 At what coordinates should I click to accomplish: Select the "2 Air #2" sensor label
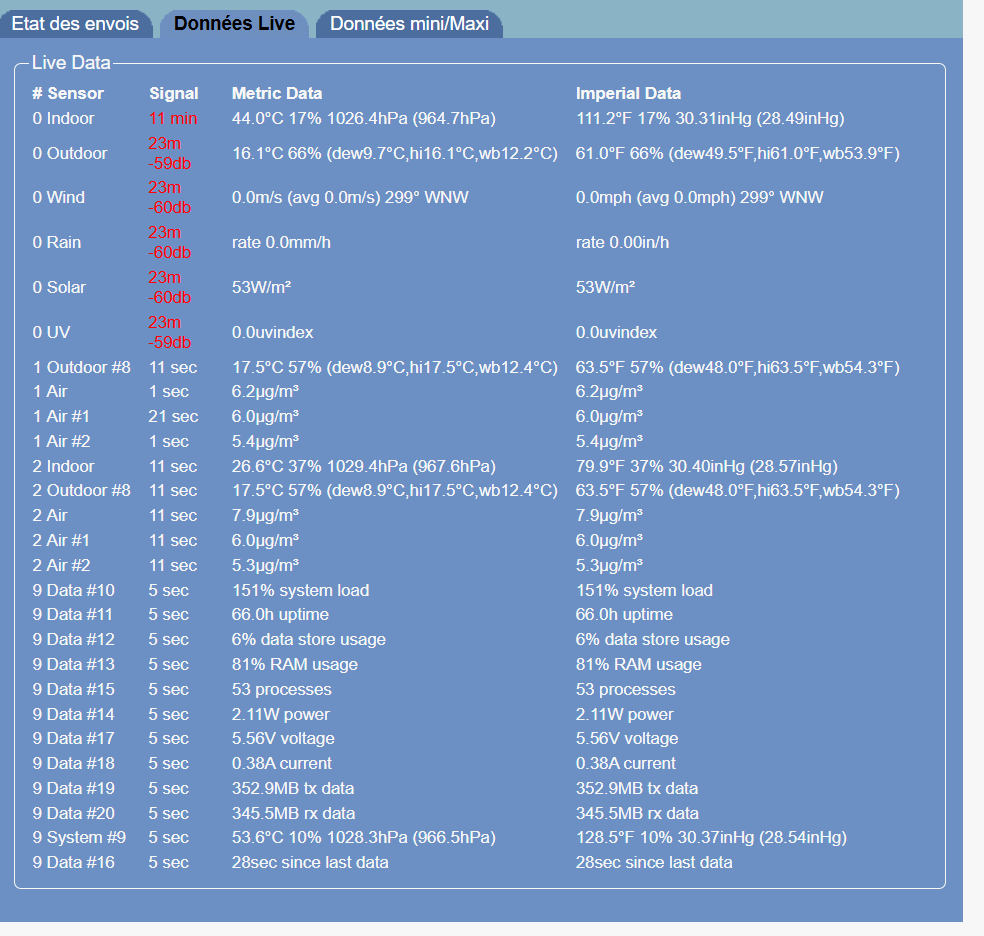pyautogui.click(x=61, y=566)
